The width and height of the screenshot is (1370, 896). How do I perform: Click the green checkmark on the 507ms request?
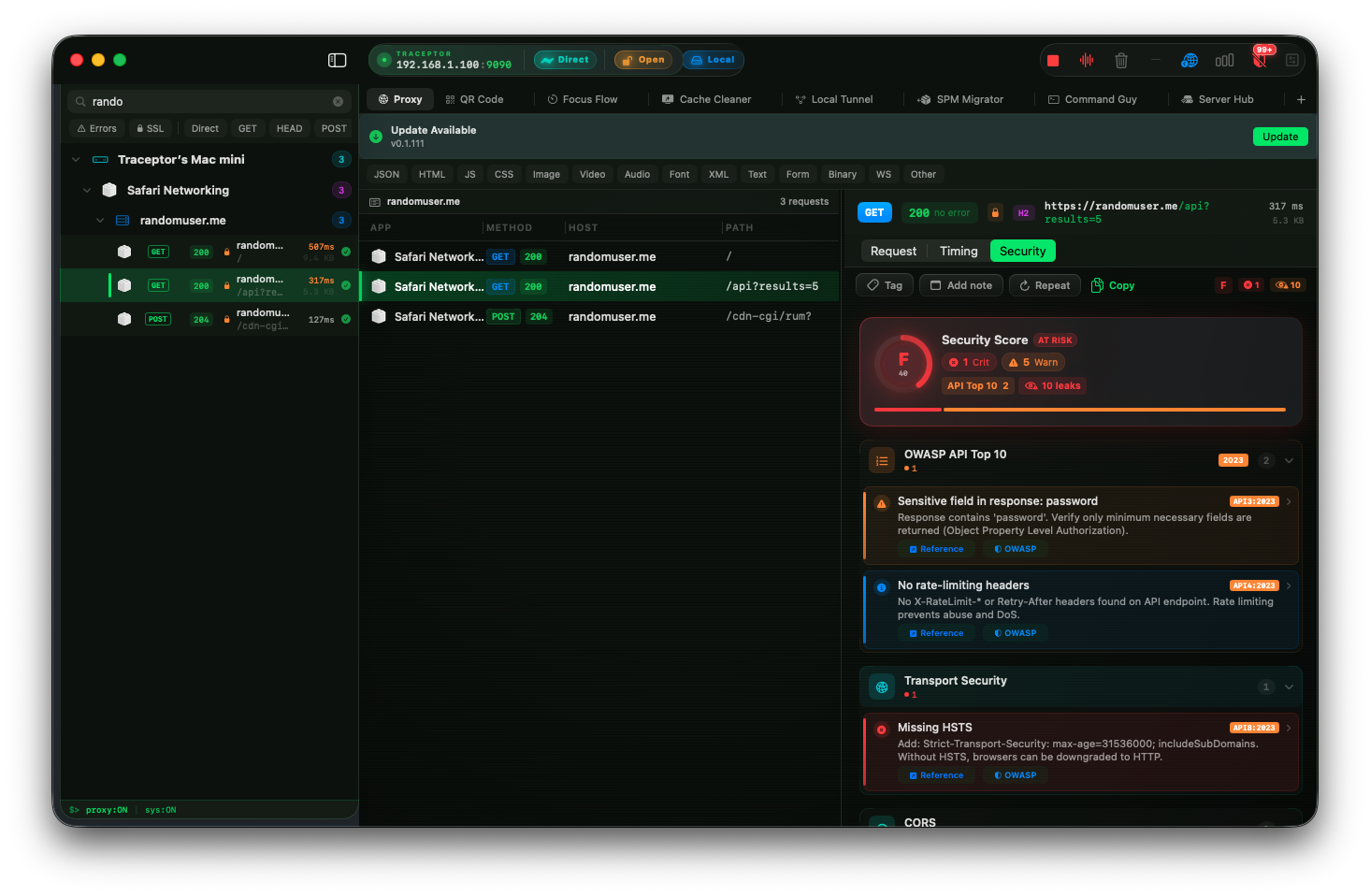(x=346, y=252)
